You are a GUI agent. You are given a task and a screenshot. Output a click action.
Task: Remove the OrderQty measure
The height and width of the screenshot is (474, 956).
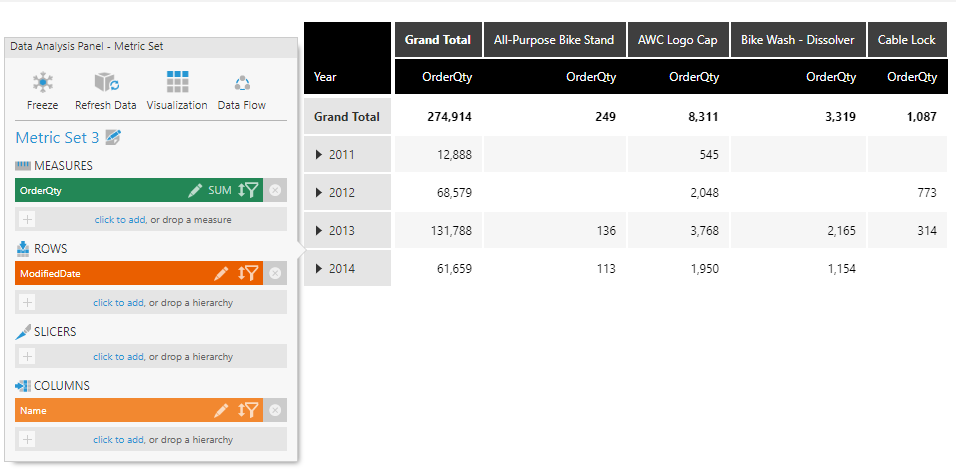coord(275,190)
